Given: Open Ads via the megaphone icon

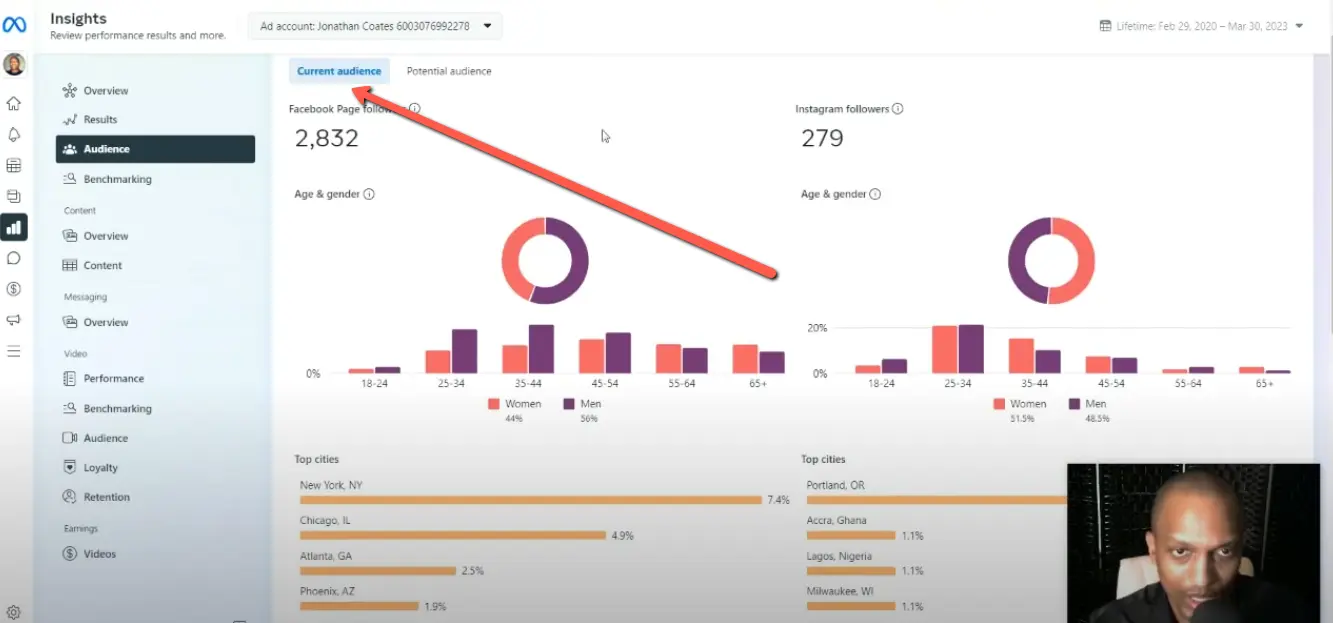Looking at the screenshot, I should click(x=14, y=319).
